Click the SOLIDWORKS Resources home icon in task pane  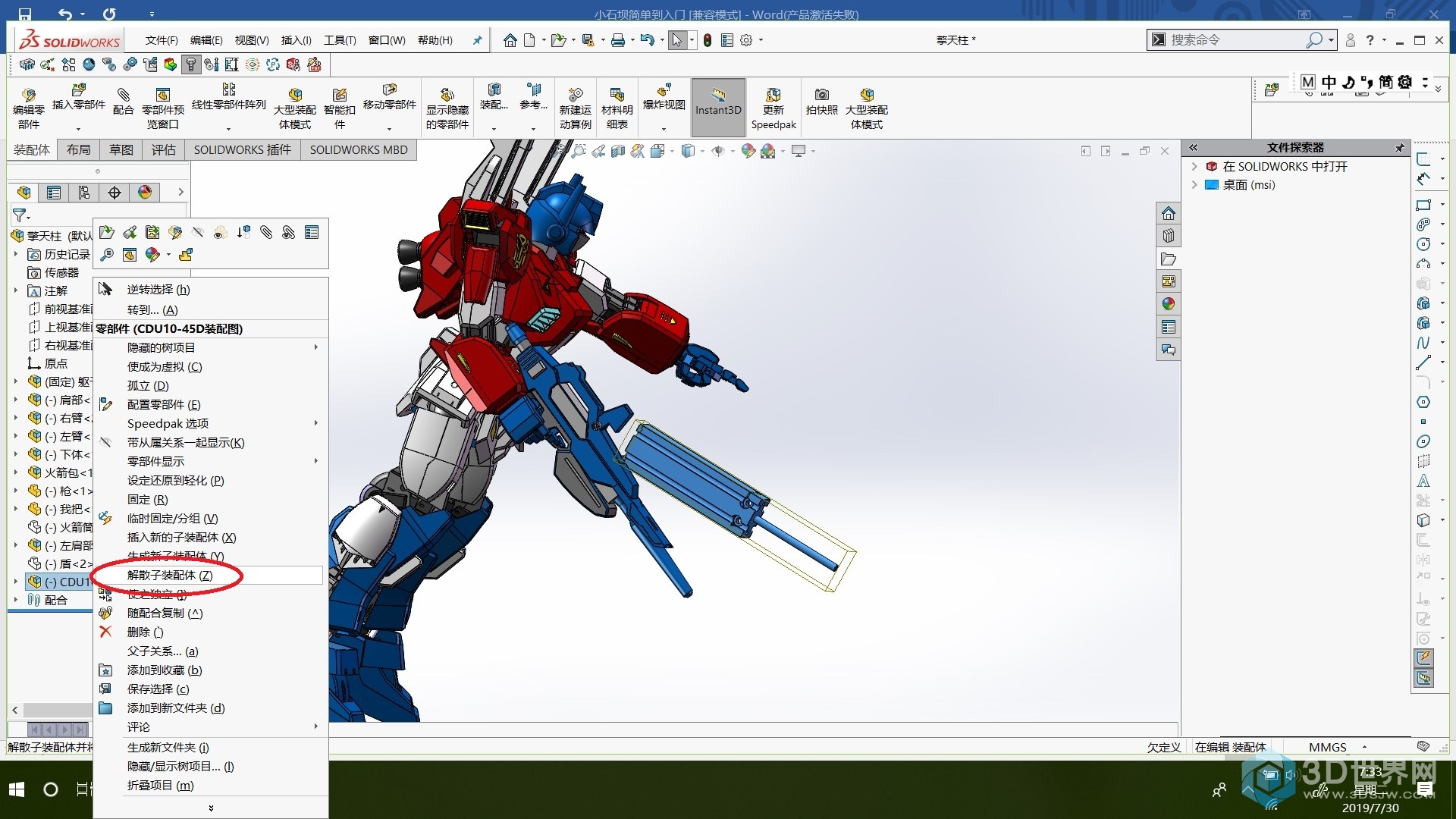coord(1168,213)
